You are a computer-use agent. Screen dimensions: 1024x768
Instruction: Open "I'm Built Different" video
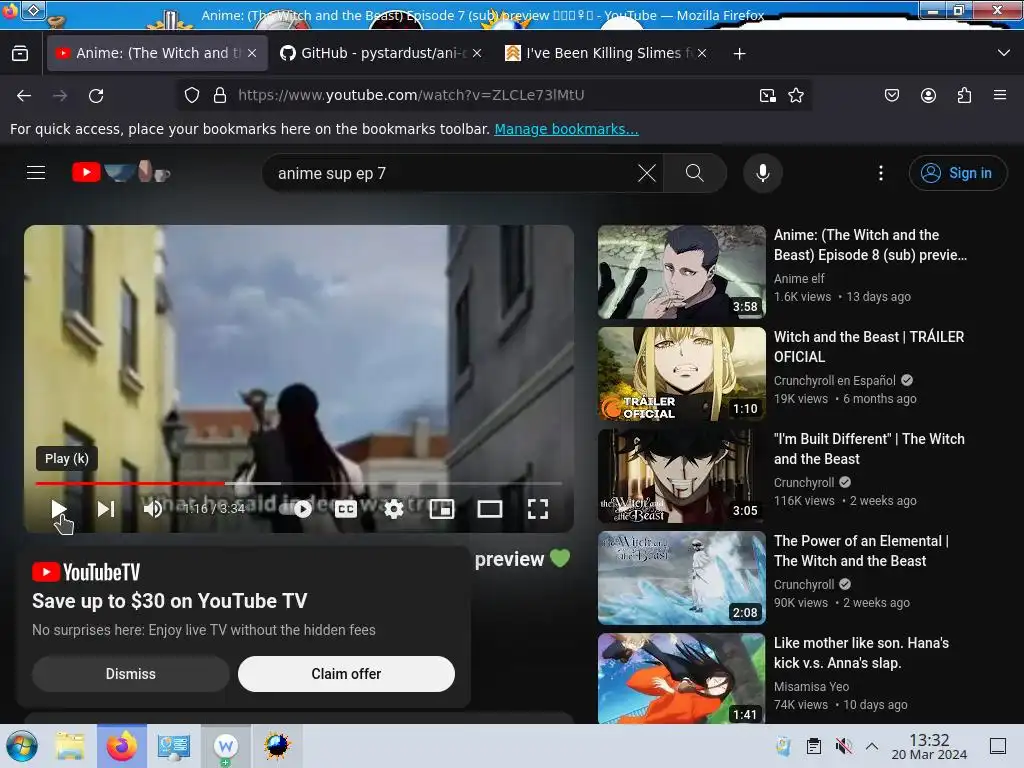pyautogui.click(x=869, y=449)
